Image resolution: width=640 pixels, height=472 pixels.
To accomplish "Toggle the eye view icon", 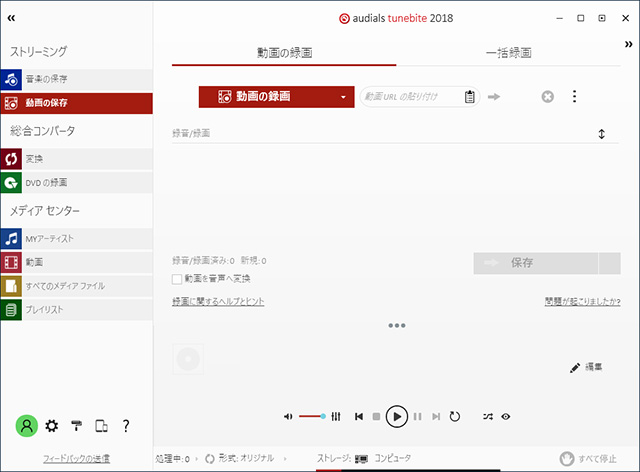I will pos(506,416).
